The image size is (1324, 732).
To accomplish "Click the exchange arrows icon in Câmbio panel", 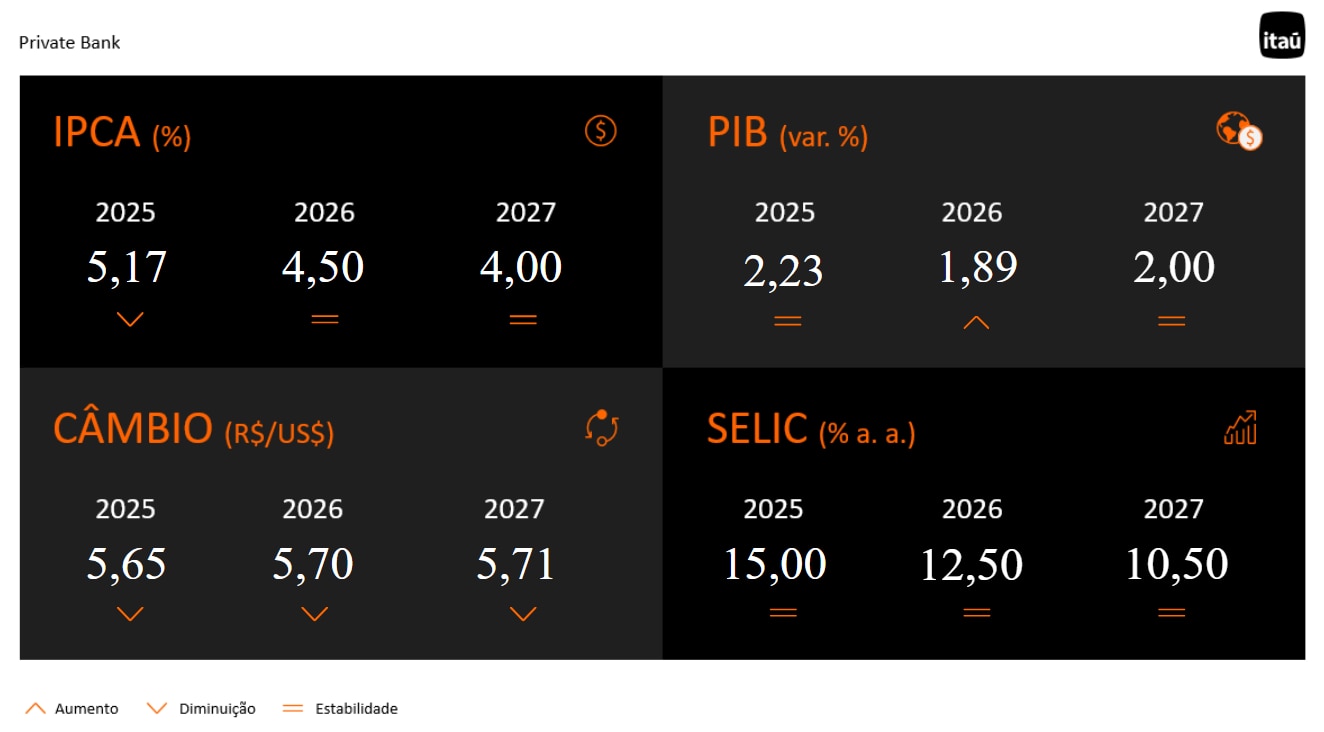I will [602, 427].
